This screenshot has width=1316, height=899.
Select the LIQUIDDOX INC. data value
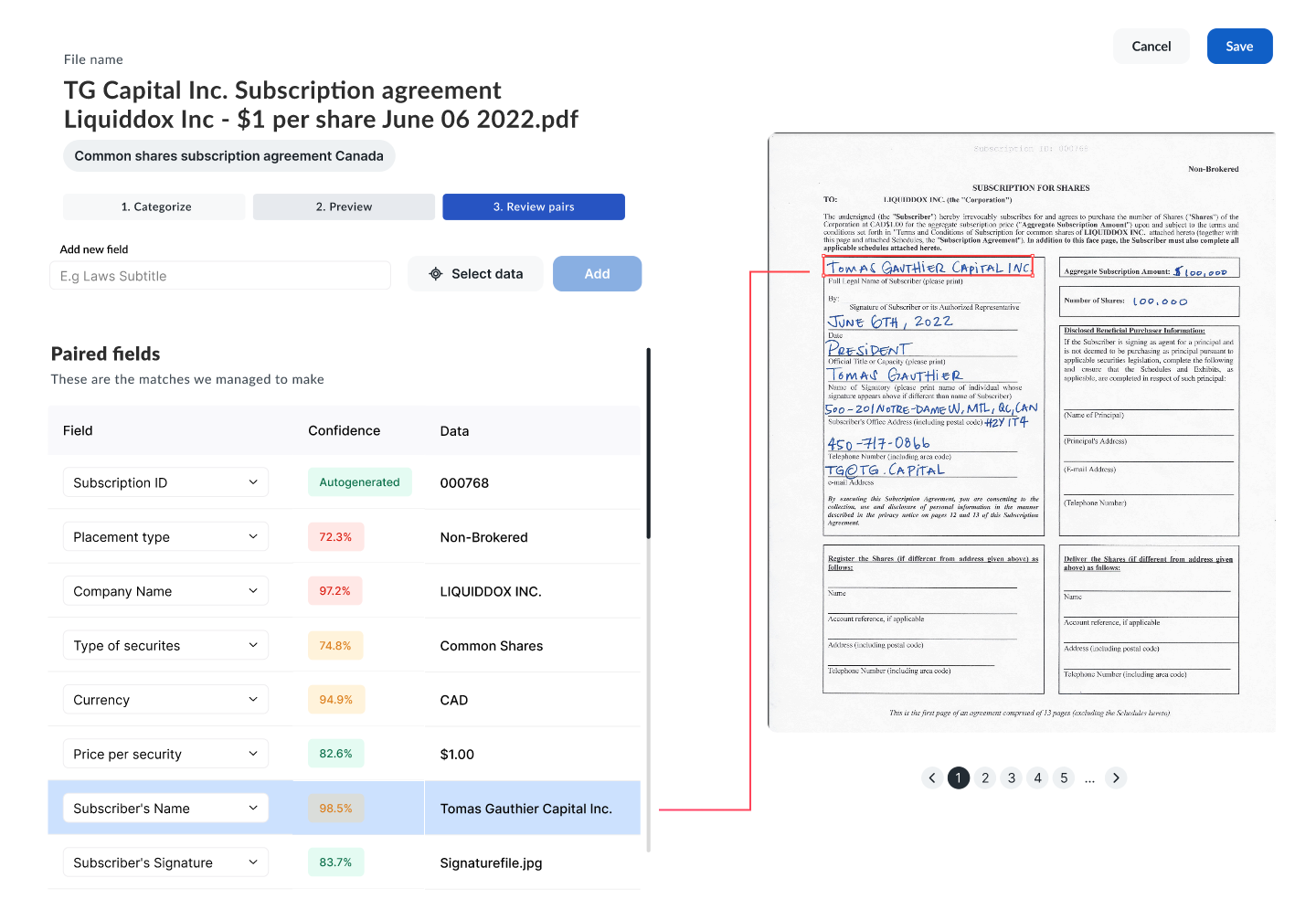(491, 592)
